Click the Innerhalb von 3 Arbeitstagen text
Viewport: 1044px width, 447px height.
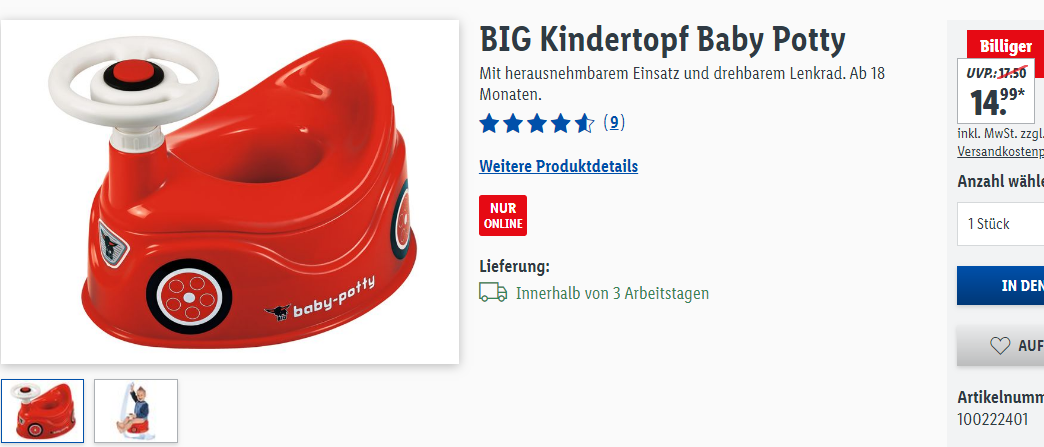tap(613, 293)
